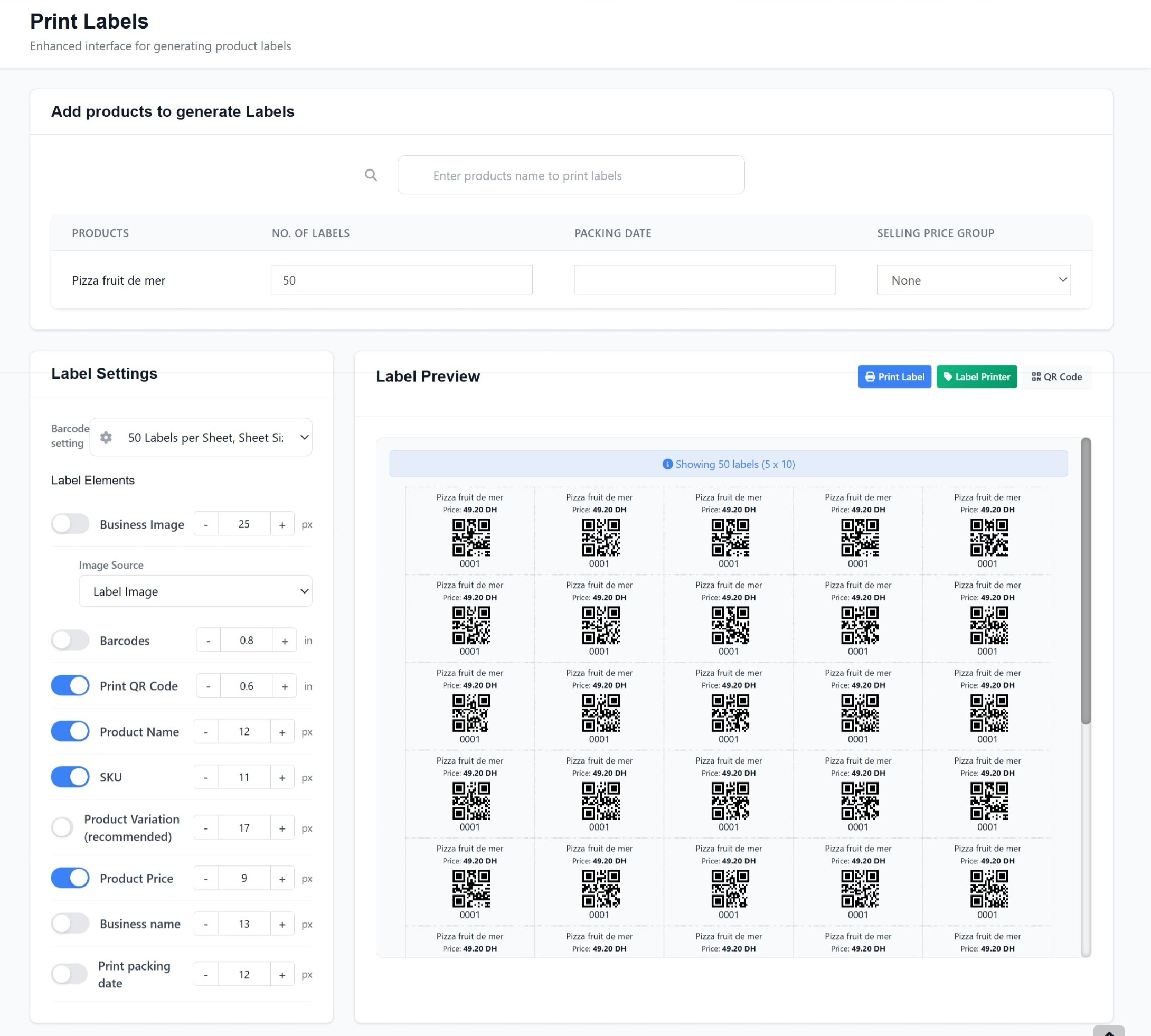
Task: Click the QR Code button
Action: click(1056, 377)
